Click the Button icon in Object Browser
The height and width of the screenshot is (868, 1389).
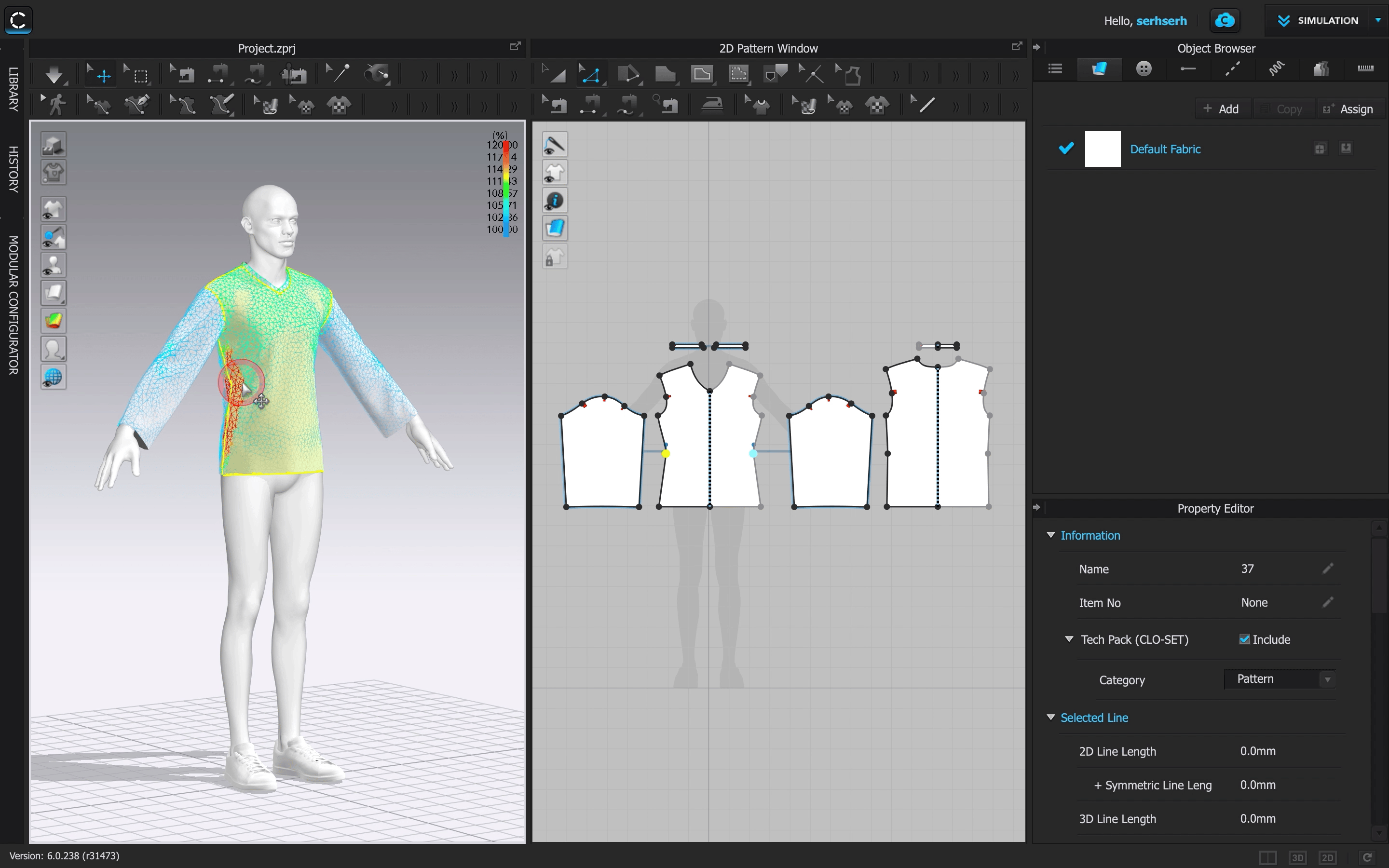pyautogui.click(x=1144, y=69)
